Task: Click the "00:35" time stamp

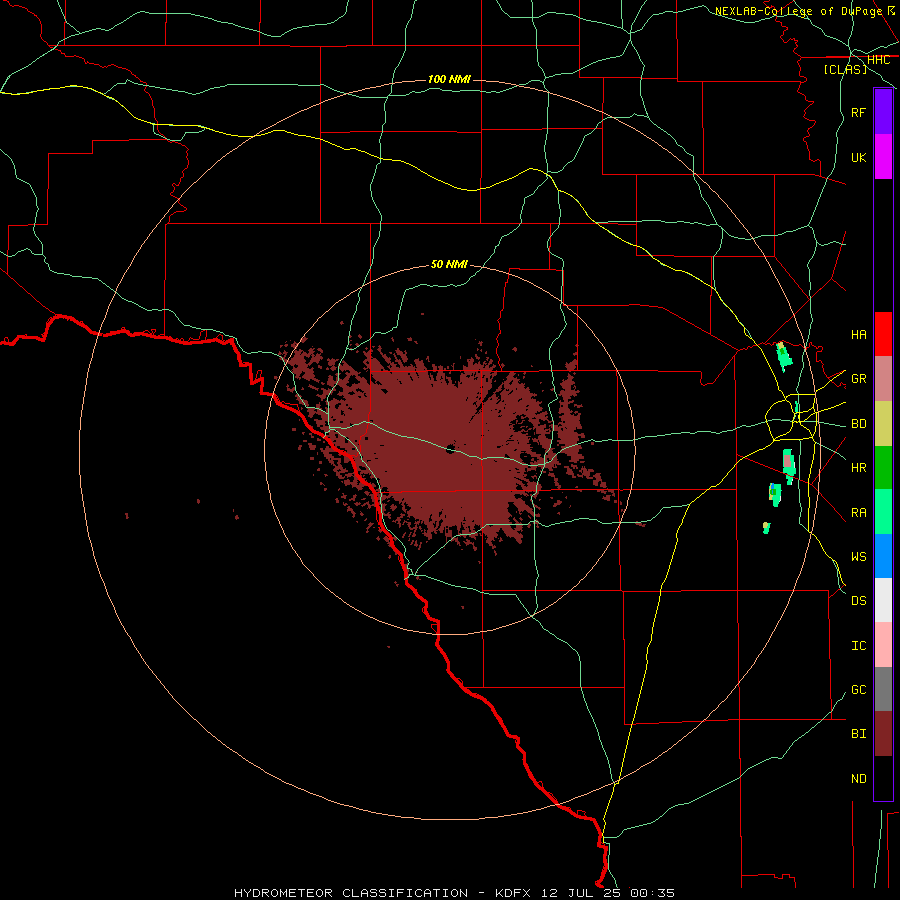Action: (x=651, y=893)
